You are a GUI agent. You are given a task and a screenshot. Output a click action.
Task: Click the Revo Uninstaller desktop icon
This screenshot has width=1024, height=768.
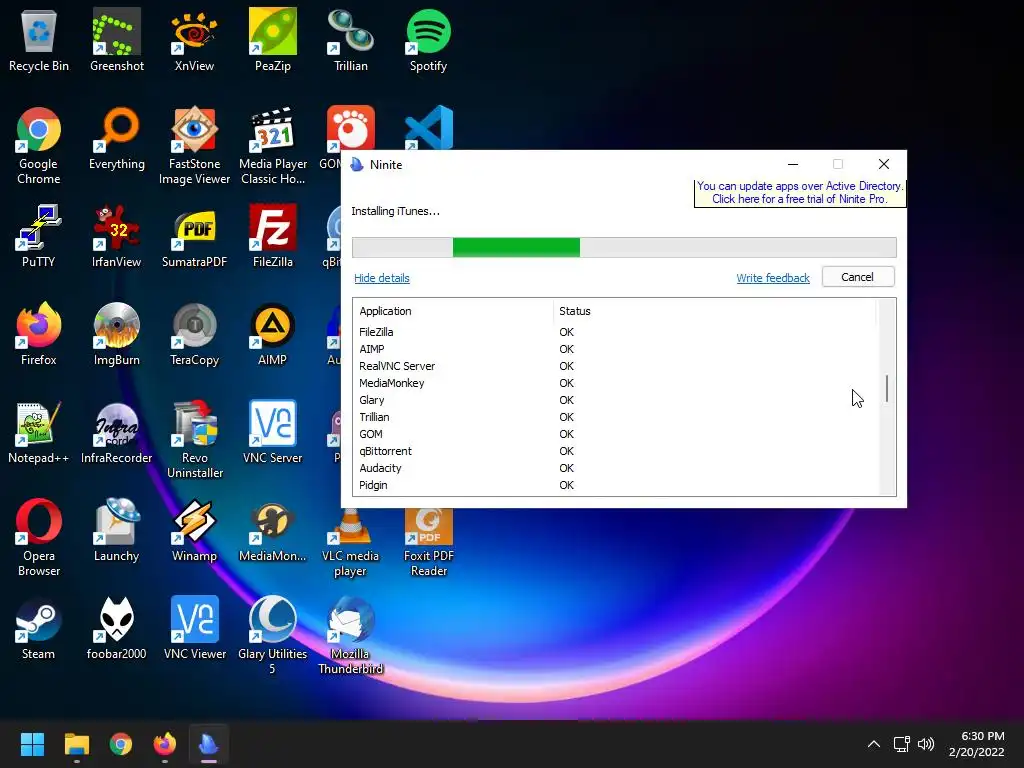[194, 440]
